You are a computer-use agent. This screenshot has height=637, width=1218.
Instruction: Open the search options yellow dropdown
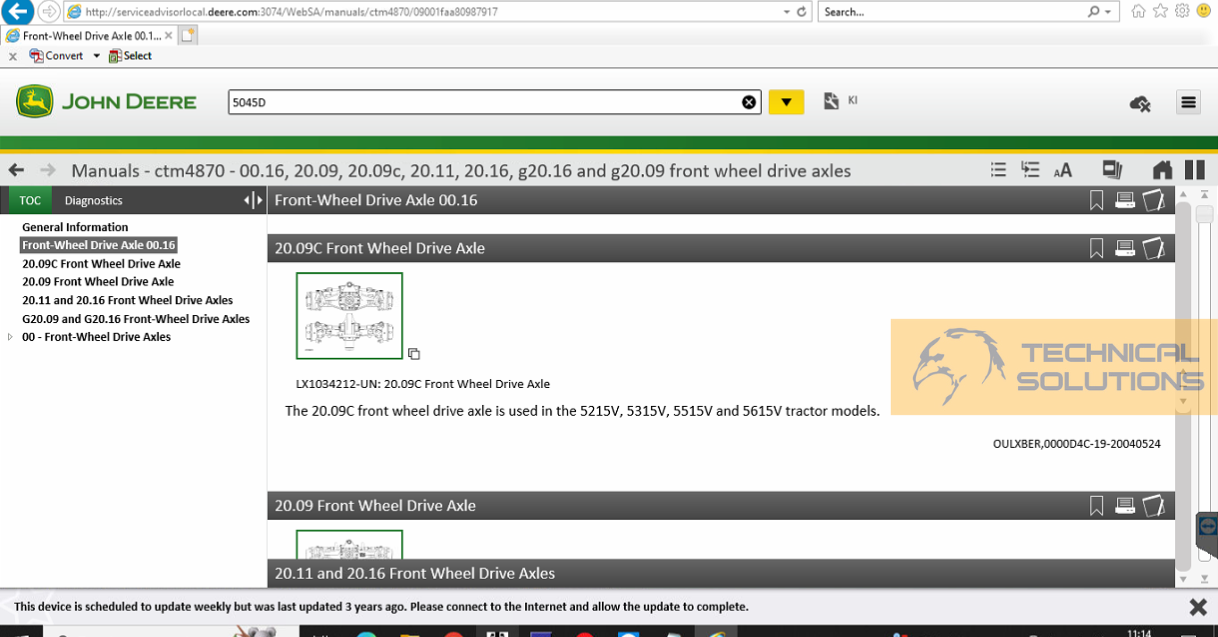pos(786,101)
